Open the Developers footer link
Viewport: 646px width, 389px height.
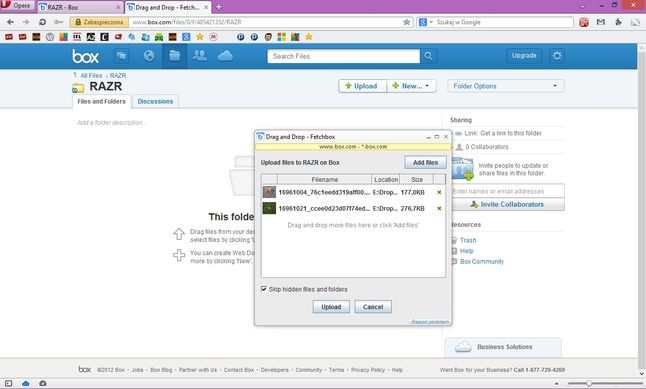pos(274,370)
